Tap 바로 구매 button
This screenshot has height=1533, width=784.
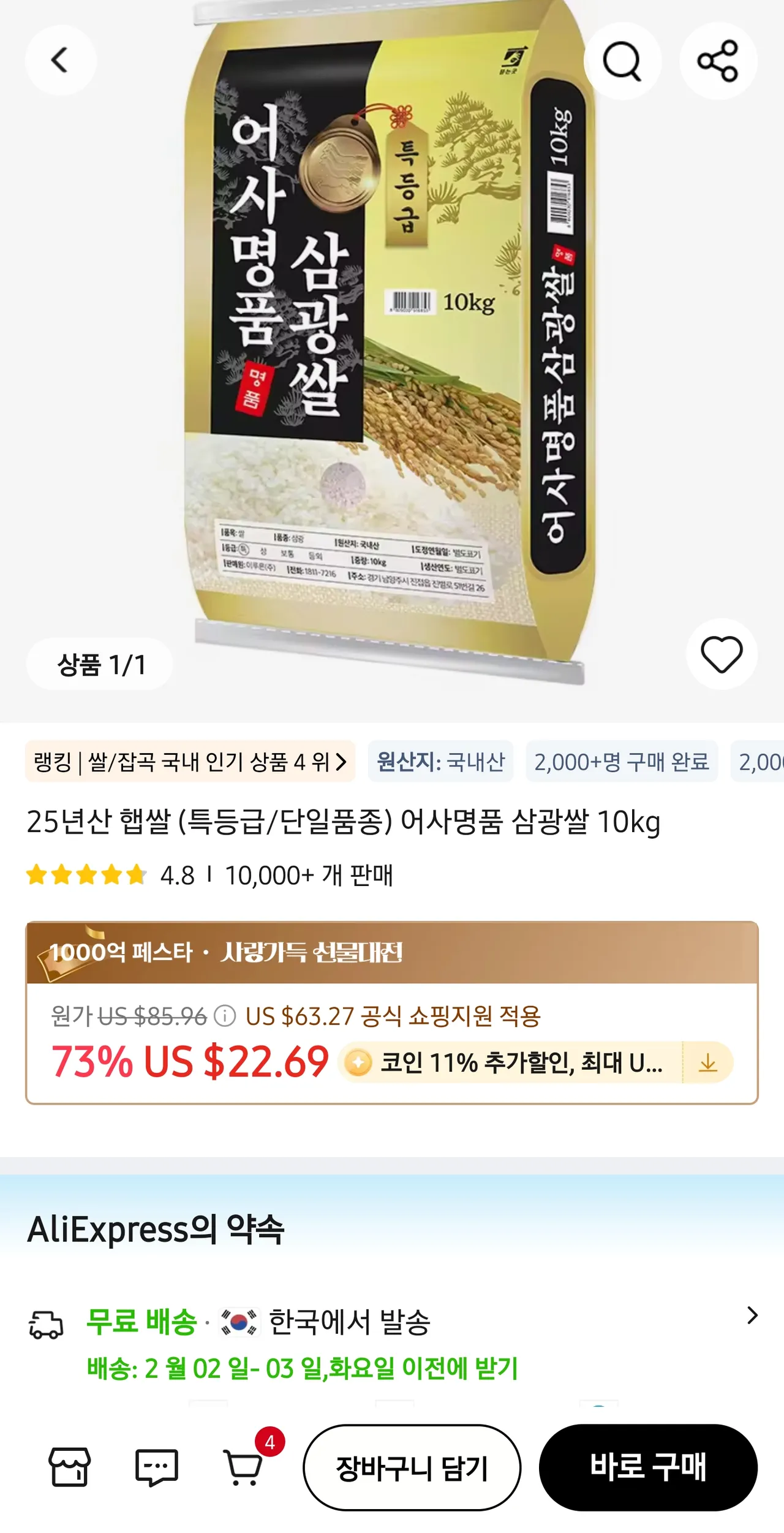(x=648, y=1467)
